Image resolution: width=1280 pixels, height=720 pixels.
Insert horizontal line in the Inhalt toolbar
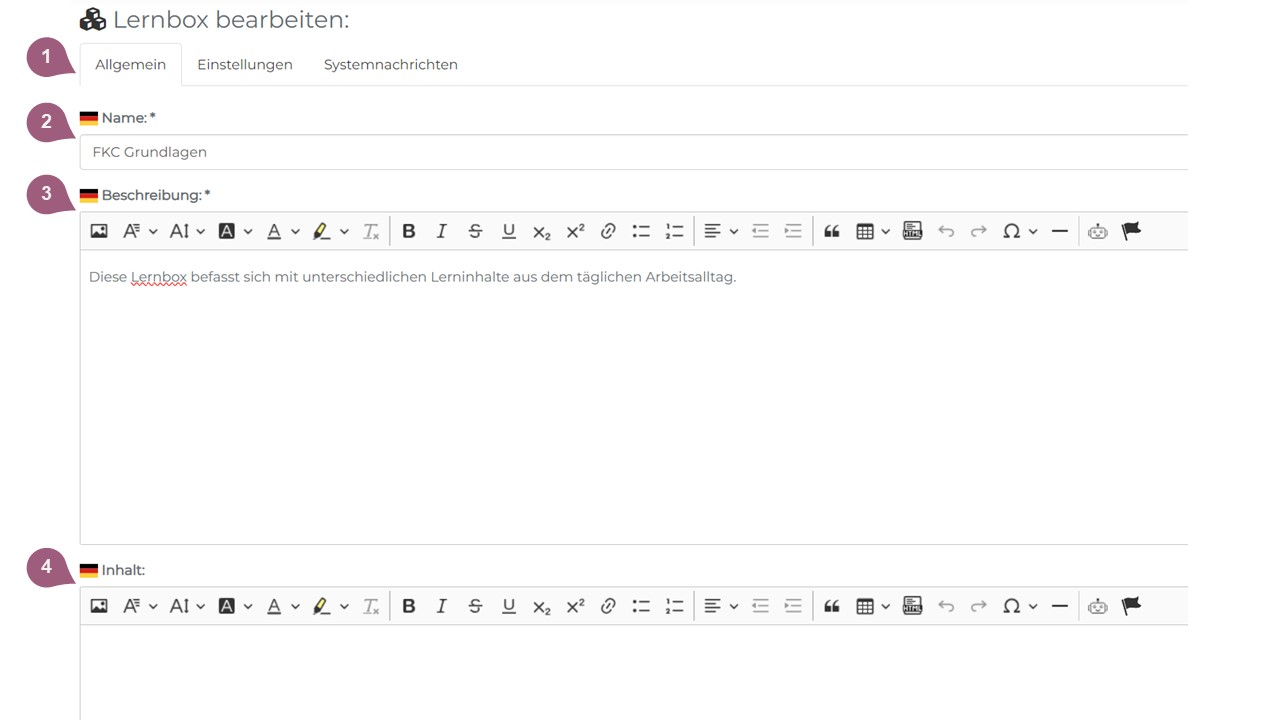click(1060, 606)
